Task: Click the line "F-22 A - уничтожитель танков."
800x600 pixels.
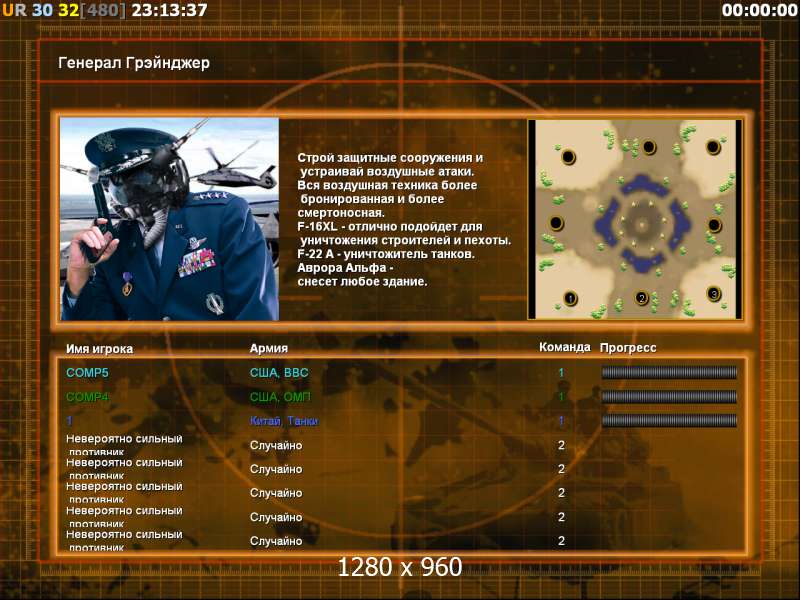Action: pos(386,254)
